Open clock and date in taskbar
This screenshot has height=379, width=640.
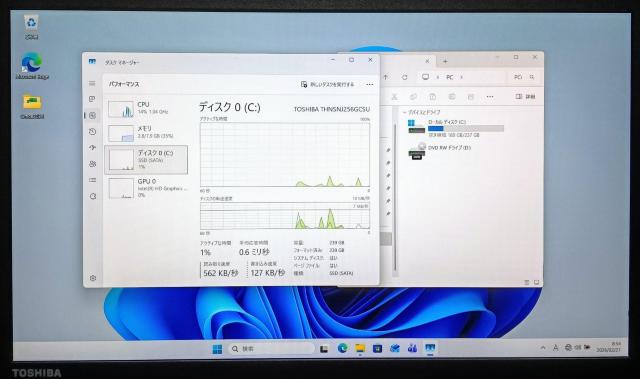609,347
